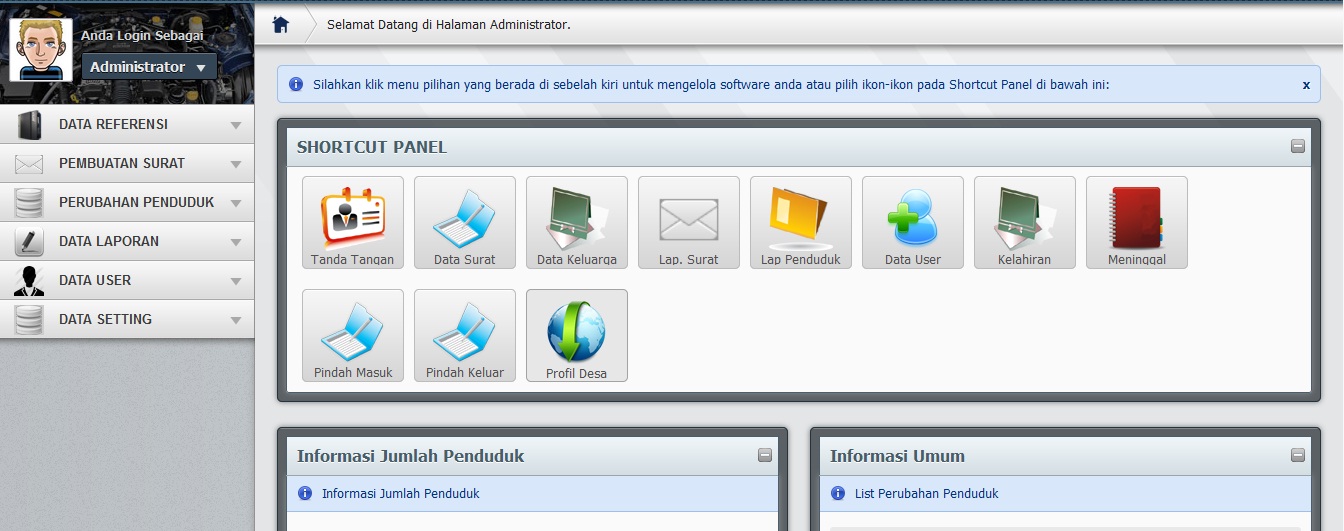Click the Informasi Jumlah Penduduk panel heading

(x=410, y=456)
